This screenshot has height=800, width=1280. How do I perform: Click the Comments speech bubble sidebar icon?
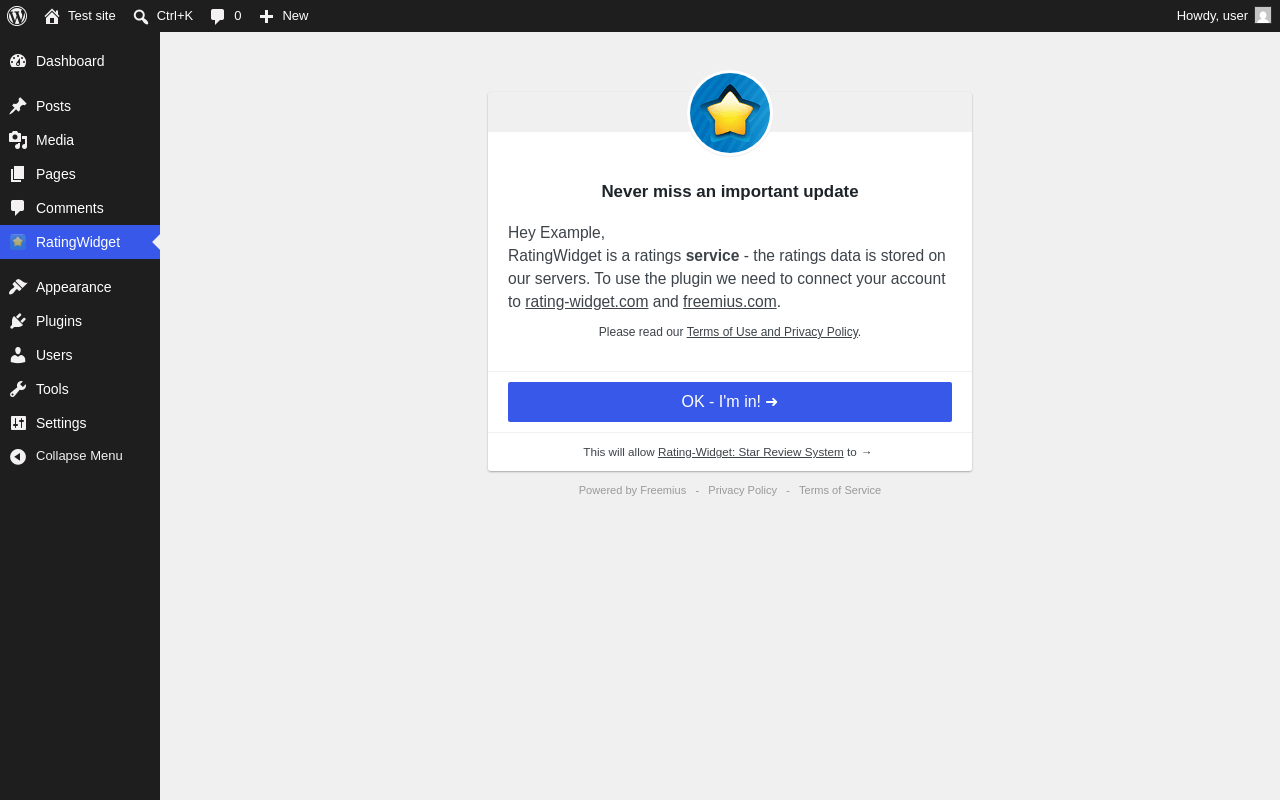pos(18,208)
